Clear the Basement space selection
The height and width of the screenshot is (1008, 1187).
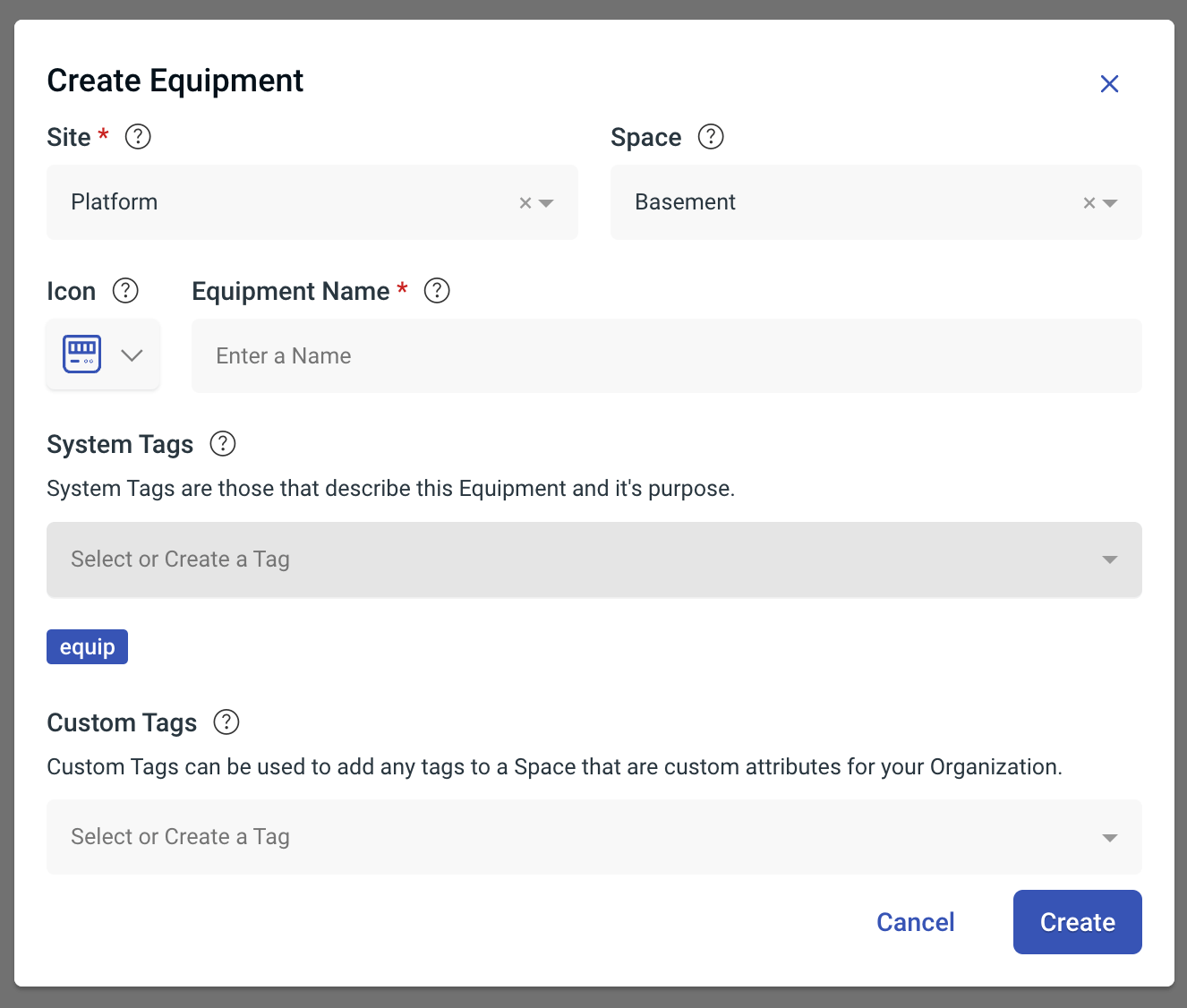(1089, 203)
